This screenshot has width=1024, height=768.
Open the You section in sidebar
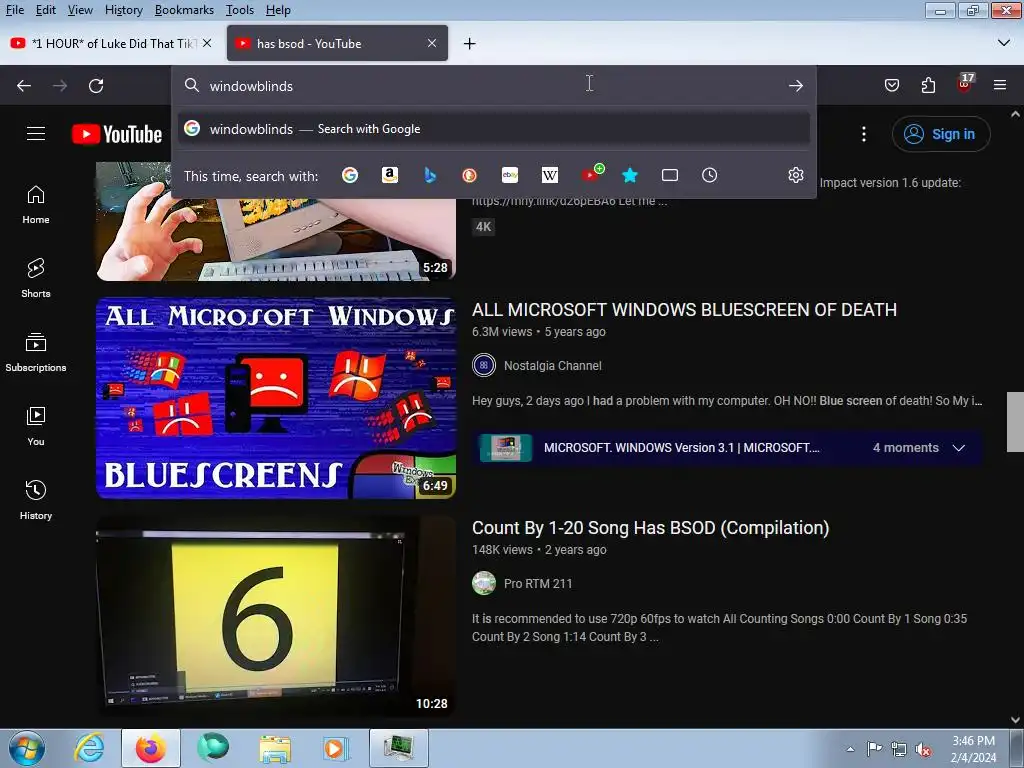click(x=36, y=426)
